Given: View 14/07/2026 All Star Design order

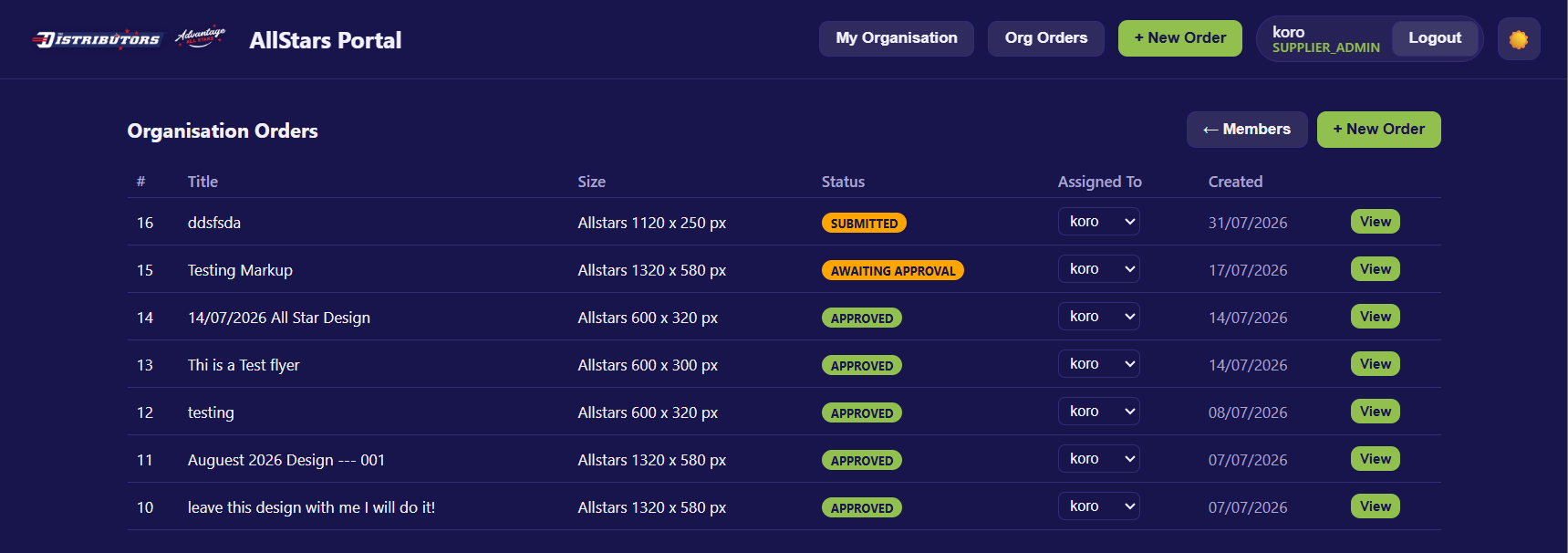Looking at the screenshot, I should point(1376,317).
